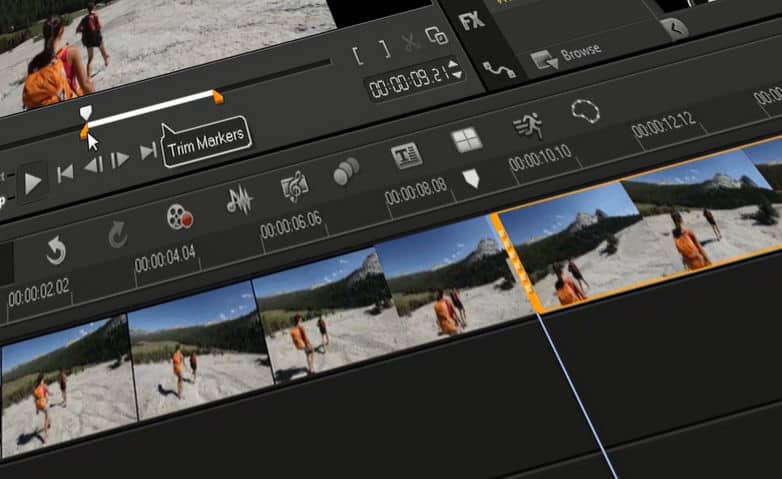Click the Undo arrow in the timeline toolbar
The width and height of the screenshot is (782, 479).
[55, 250]
